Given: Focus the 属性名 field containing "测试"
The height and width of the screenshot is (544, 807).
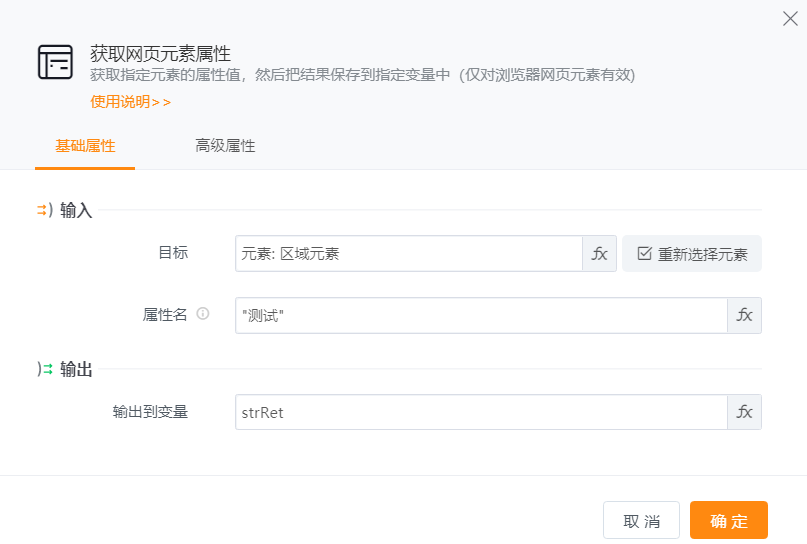Looking at the screenshot, I should (x=480, y=315).
